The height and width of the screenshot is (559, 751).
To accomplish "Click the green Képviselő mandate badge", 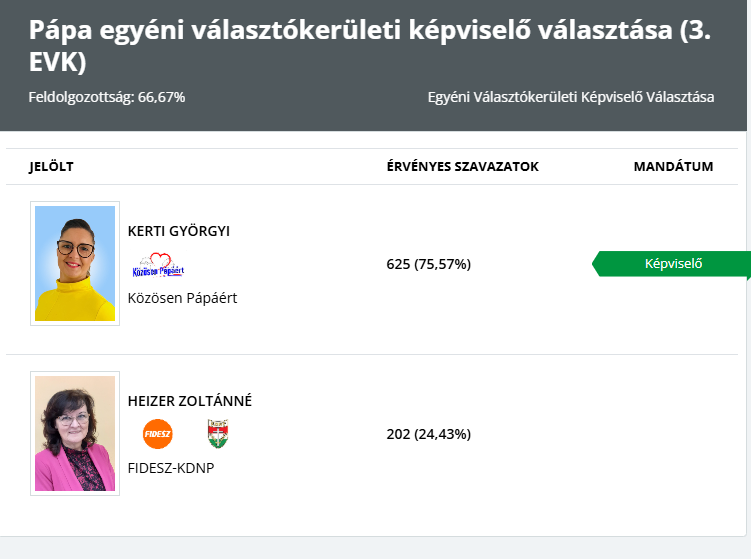I will [x=673, y=264].
